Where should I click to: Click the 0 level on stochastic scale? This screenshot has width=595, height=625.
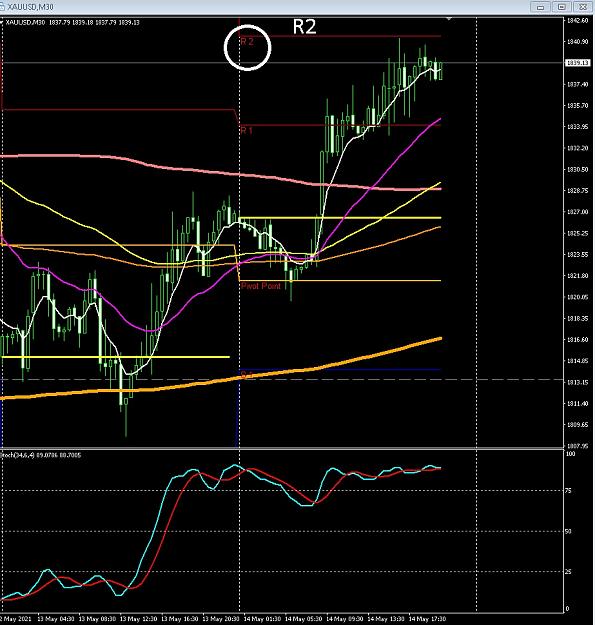[568, 609]
